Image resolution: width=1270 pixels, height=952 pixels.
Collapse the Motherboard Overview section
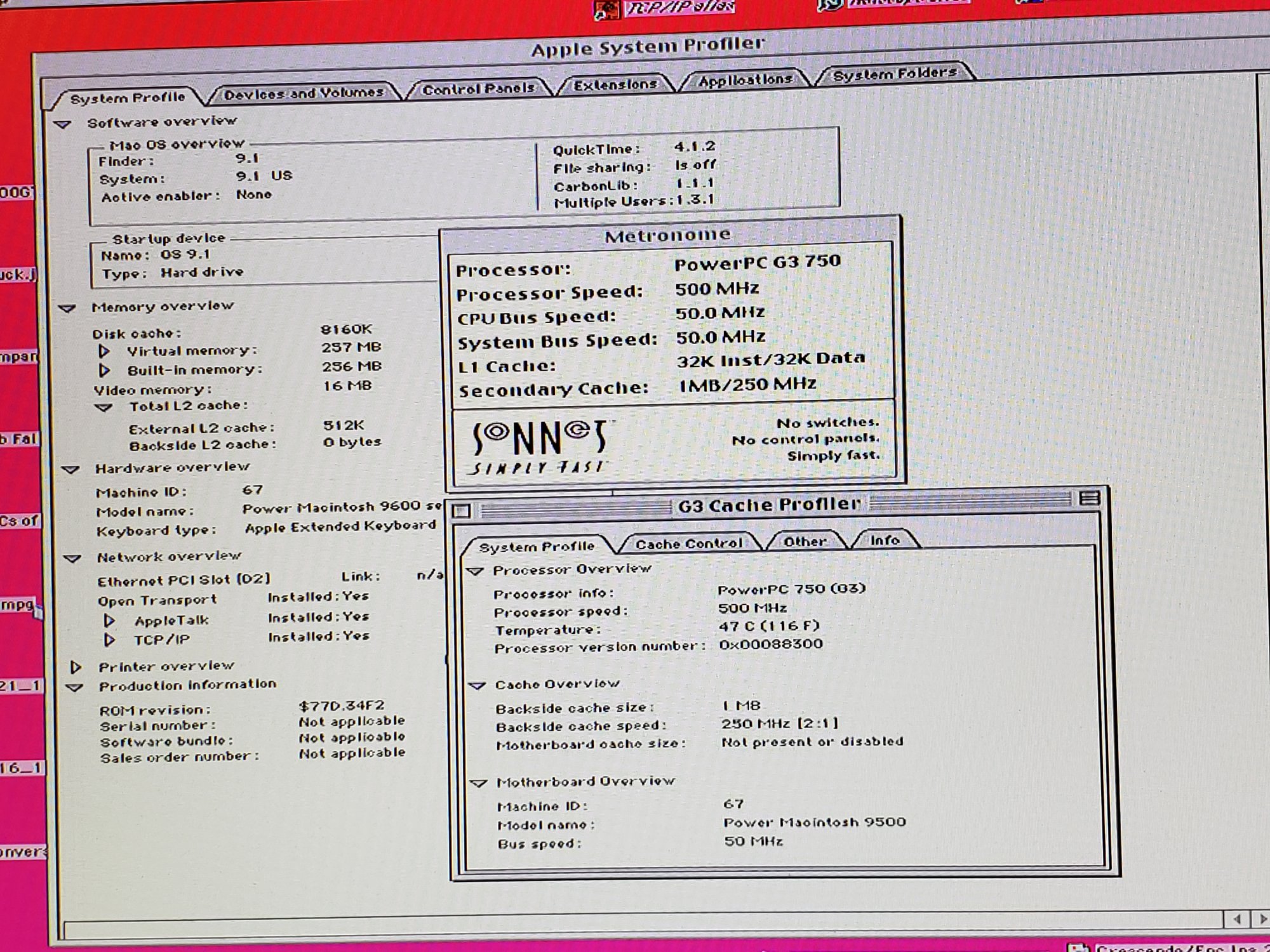[478, 783]
